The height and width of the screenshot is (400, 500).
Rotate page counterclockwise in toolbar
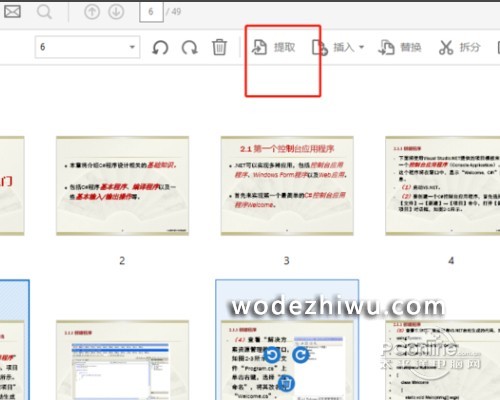click(160, 47)
